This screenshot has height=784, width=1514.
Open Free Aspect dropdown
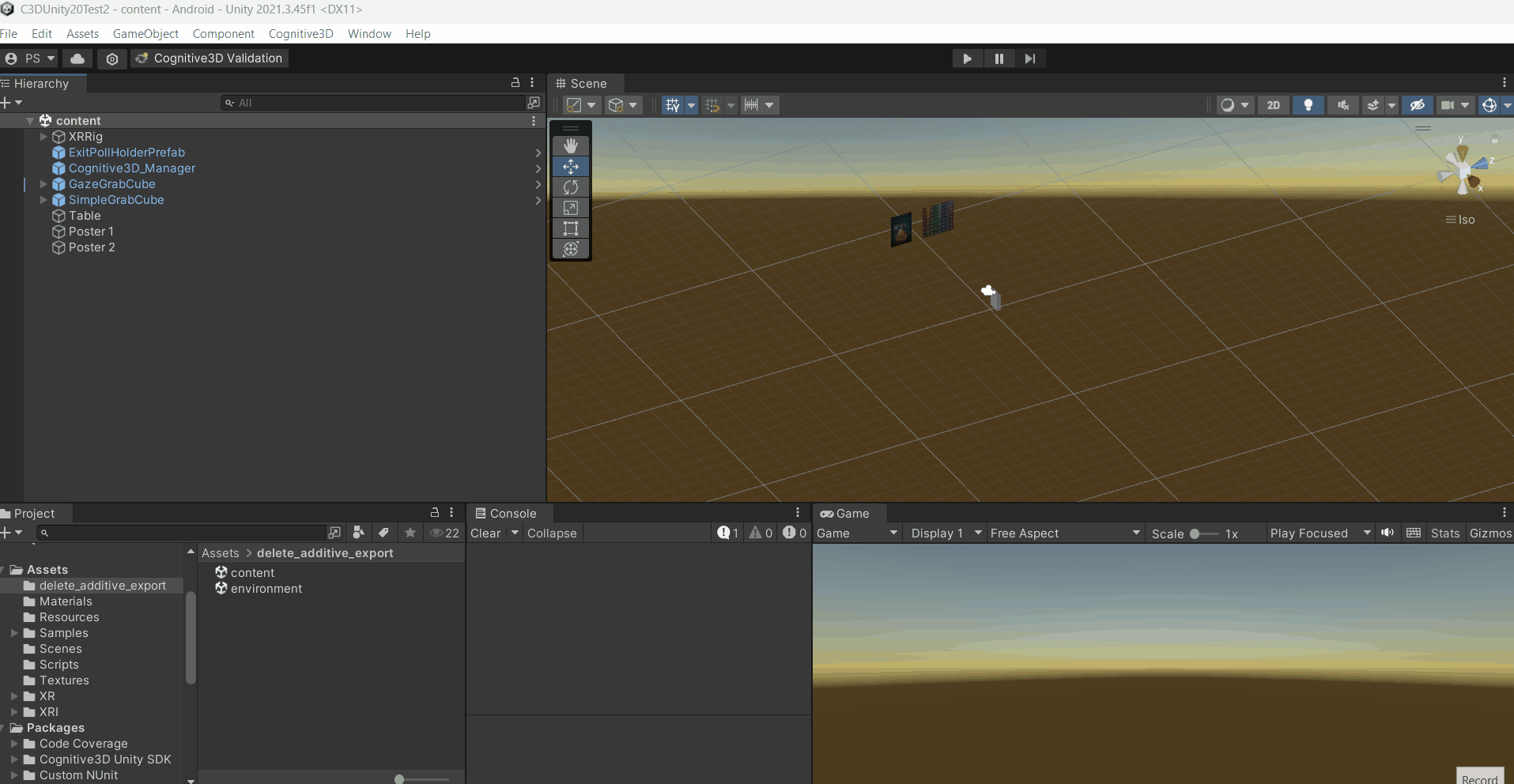click(x=1065, y=533)
